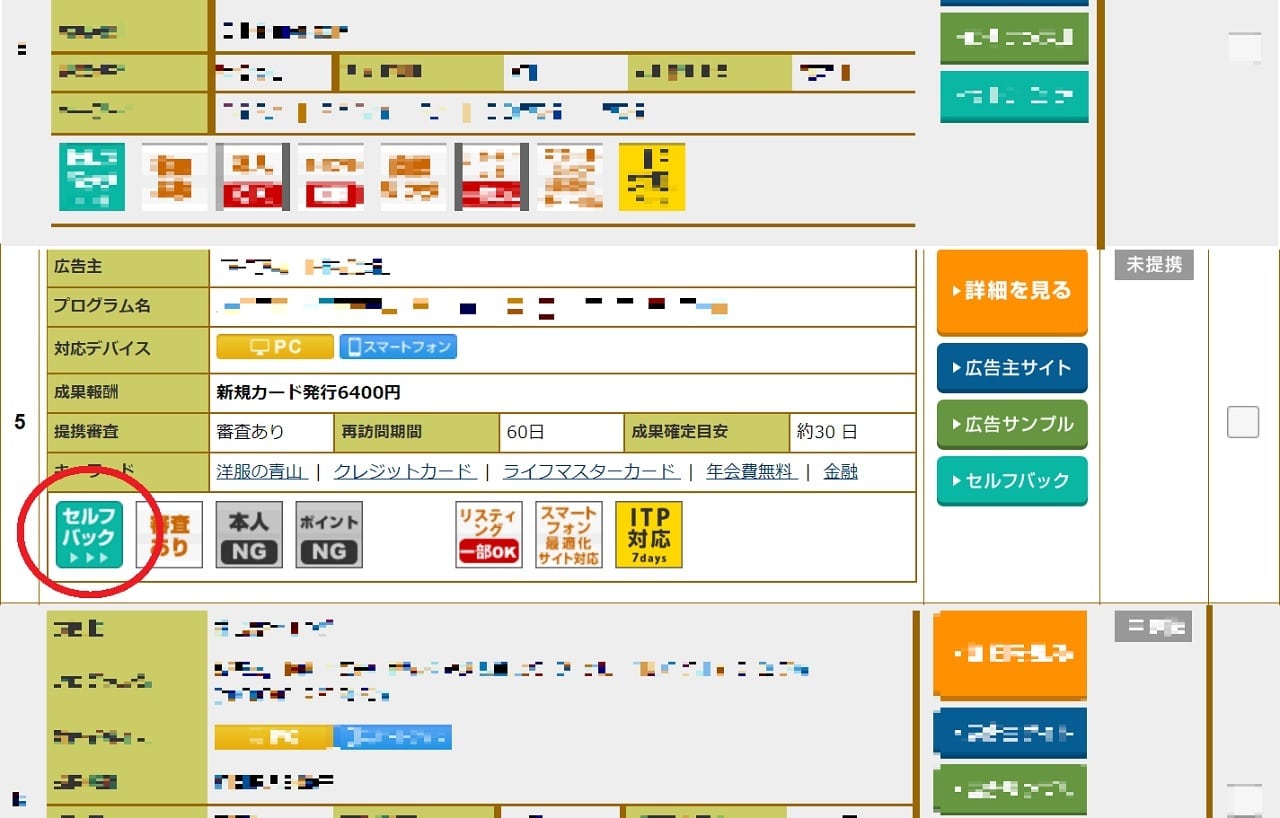Image resolution: width=1280 pixels, height=818 pixels.
Task: Open the ライフマスターカード keyword link
Action: [x=590, y=472]
